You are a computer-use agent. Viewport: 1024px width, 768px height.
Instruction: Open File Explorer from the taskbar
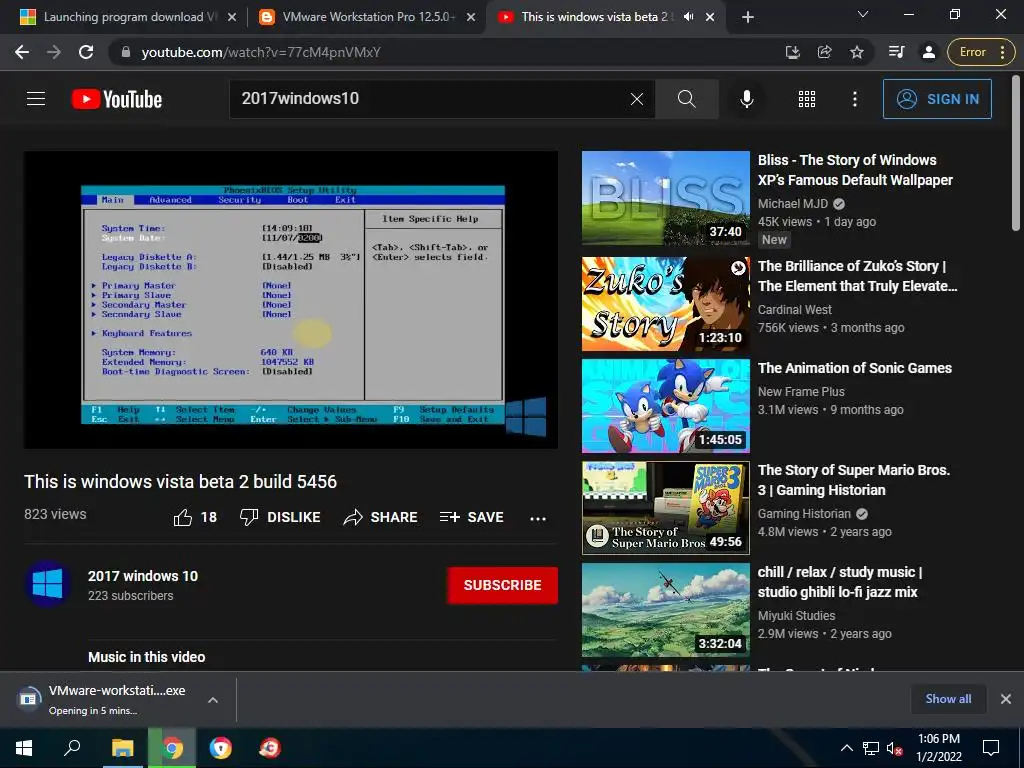122,748
